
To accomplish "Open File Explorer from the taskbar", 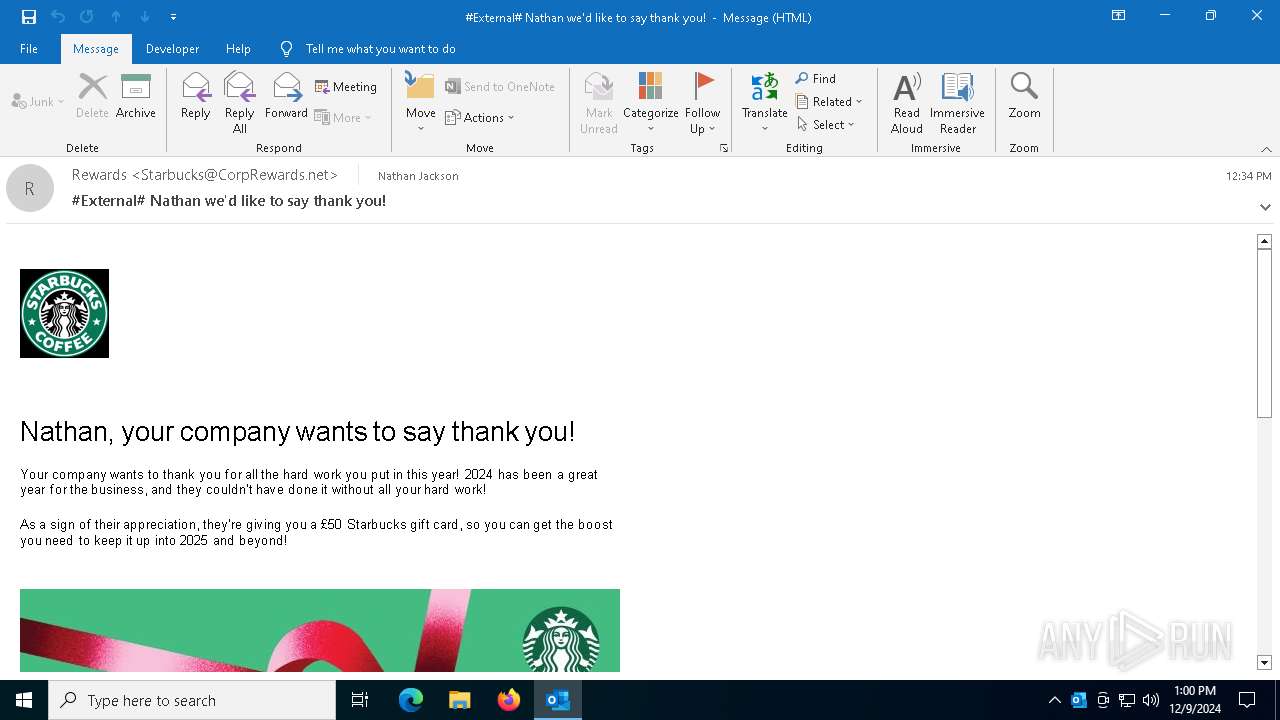I will pyautogui.click(x=460, y=700).
